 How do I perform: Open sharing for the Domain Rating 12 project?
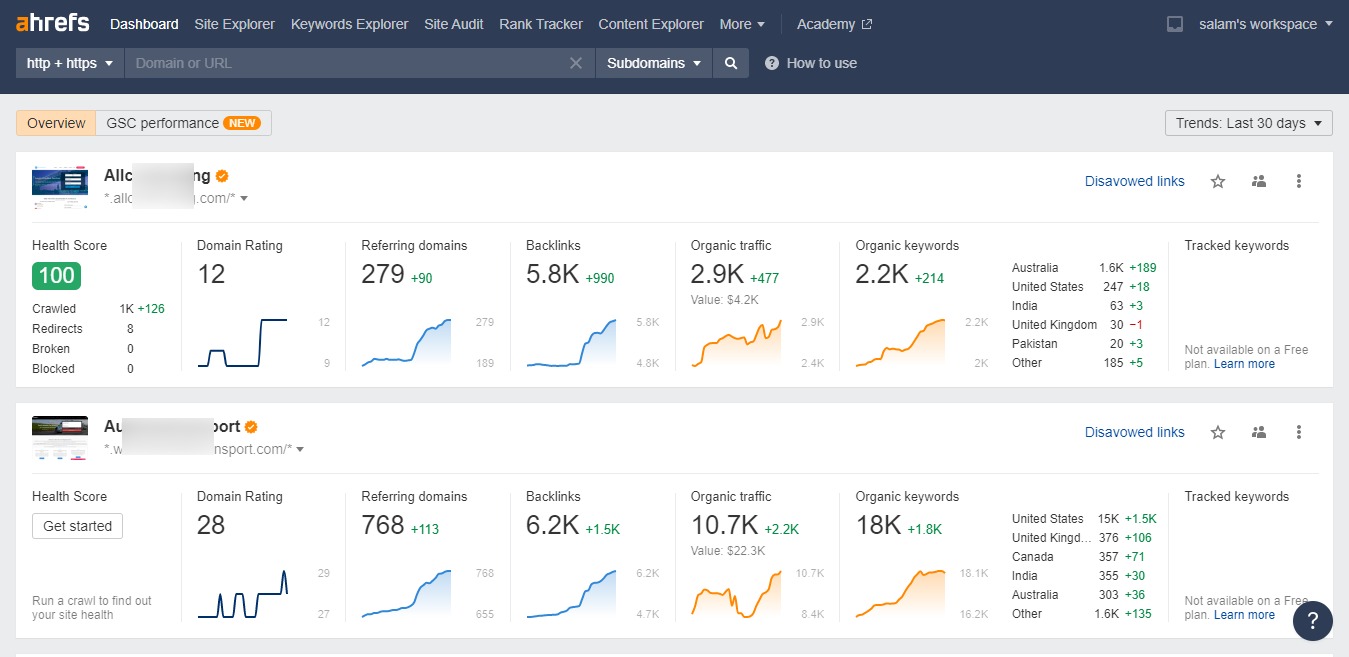point(1259,181)
